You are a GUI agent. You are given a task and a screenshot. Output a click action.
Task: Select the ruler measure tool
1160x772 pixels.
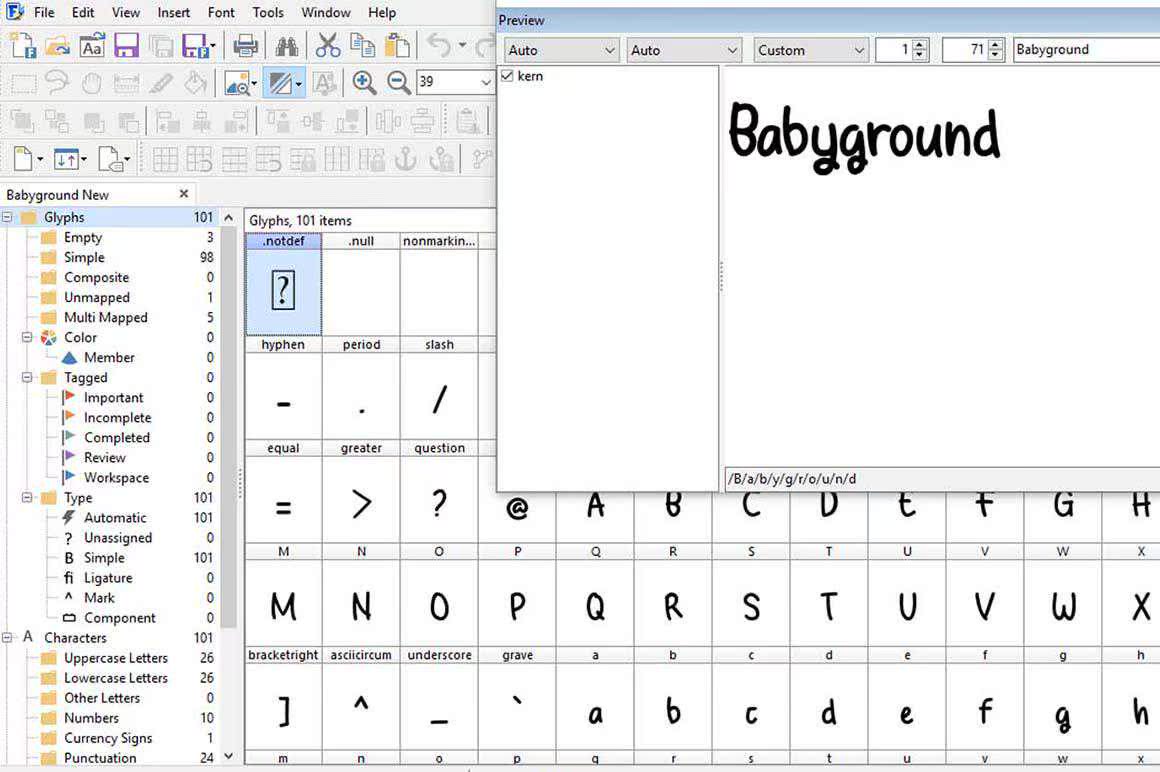[x=127, y=83]
